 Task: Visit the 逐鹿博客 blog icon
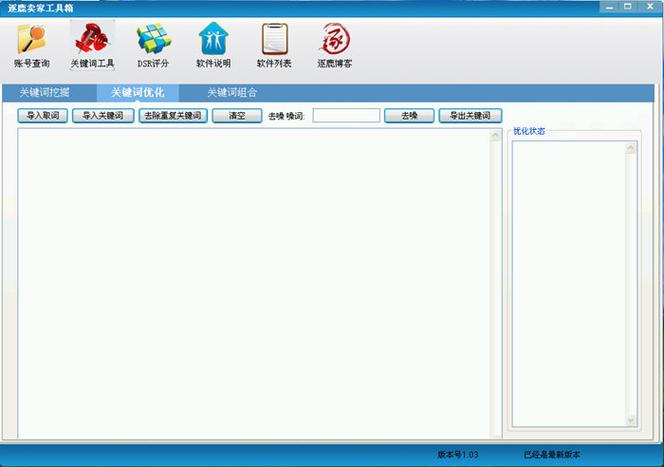click(x=334, y=45)
